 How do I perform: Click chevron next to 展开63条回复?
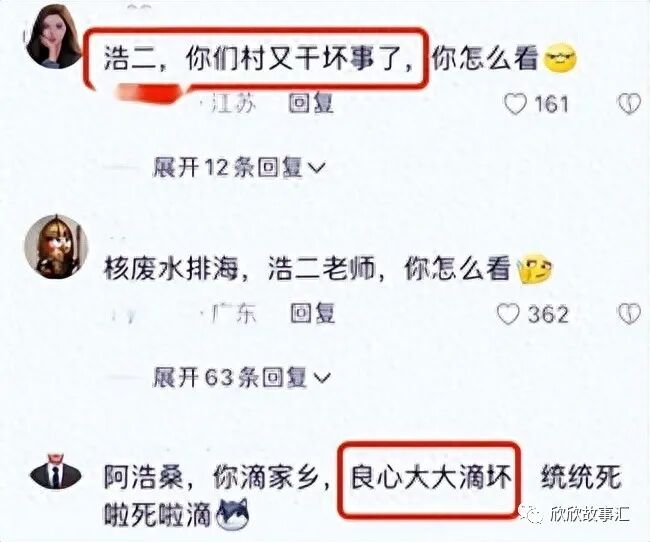tap(322, 378)
